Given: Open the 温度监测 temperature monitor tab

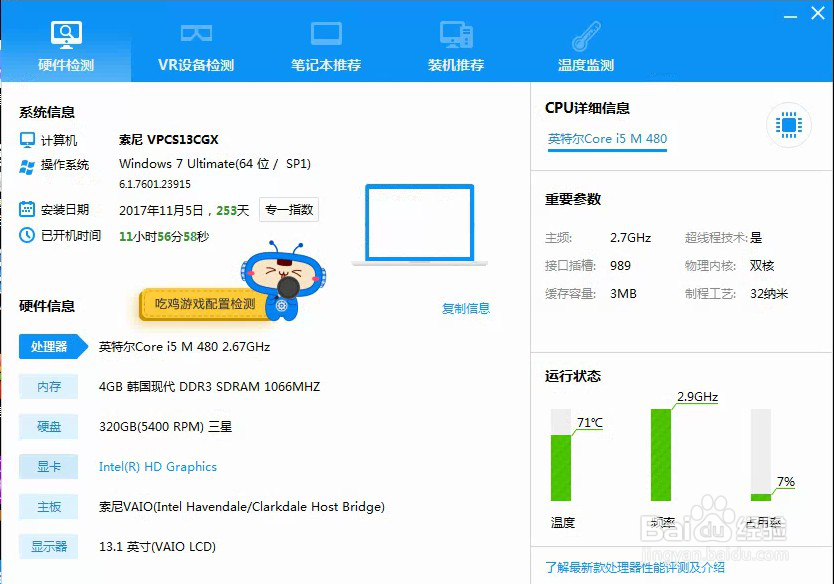Looking at the screenshot, I should [x=586, y=47].
